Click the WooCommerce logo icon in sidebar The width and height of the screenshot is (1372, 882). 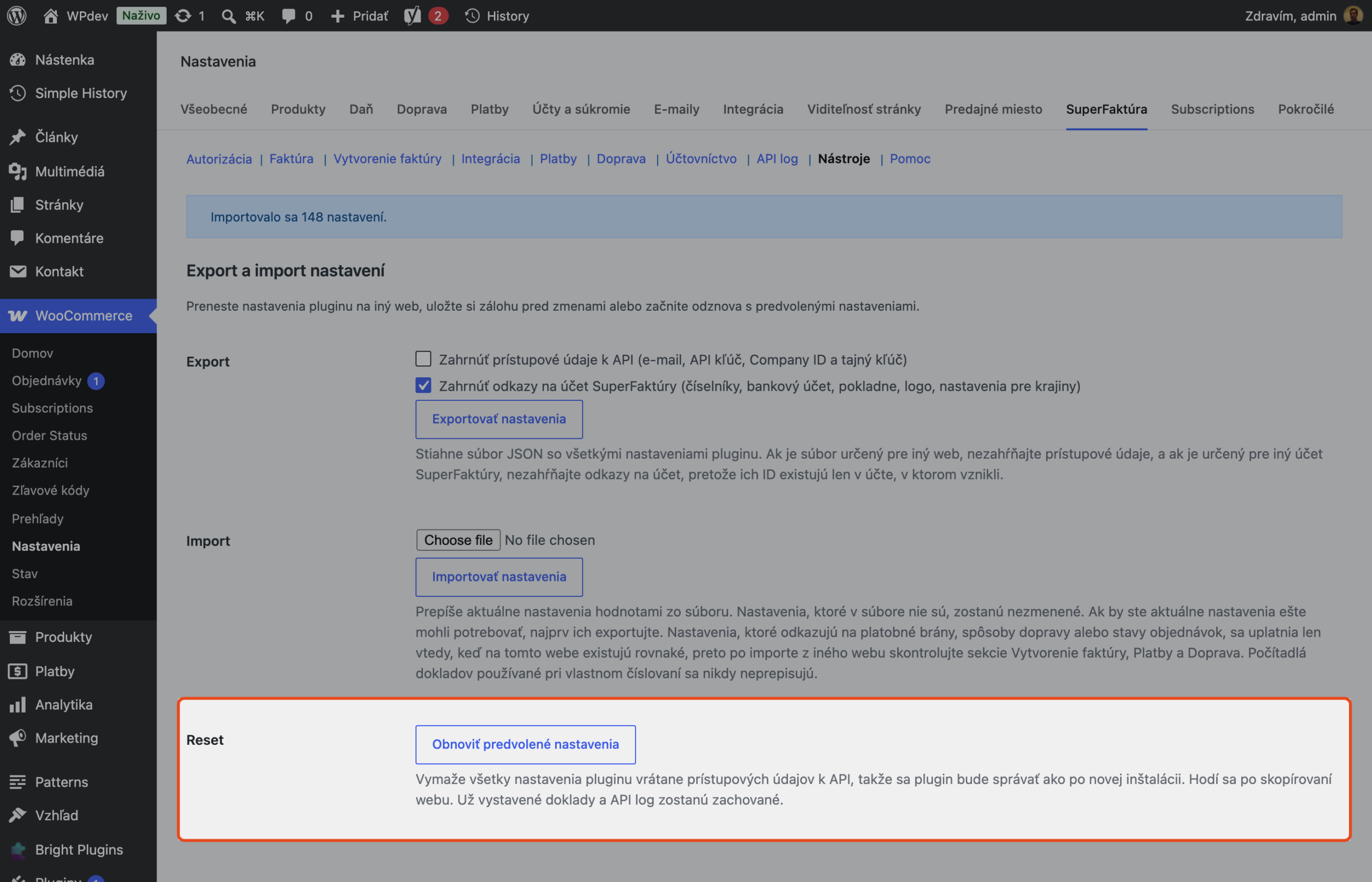[x=18, y=316]
